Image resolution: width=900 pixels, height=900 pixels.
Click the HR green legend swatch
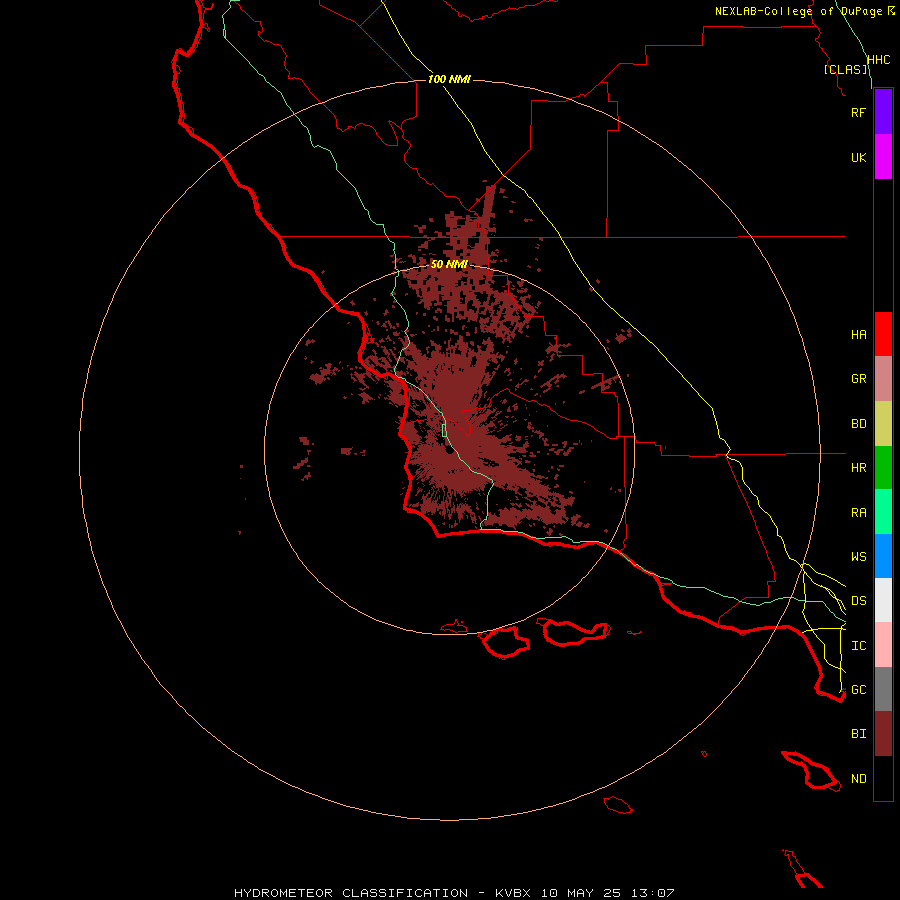point(883,467)
